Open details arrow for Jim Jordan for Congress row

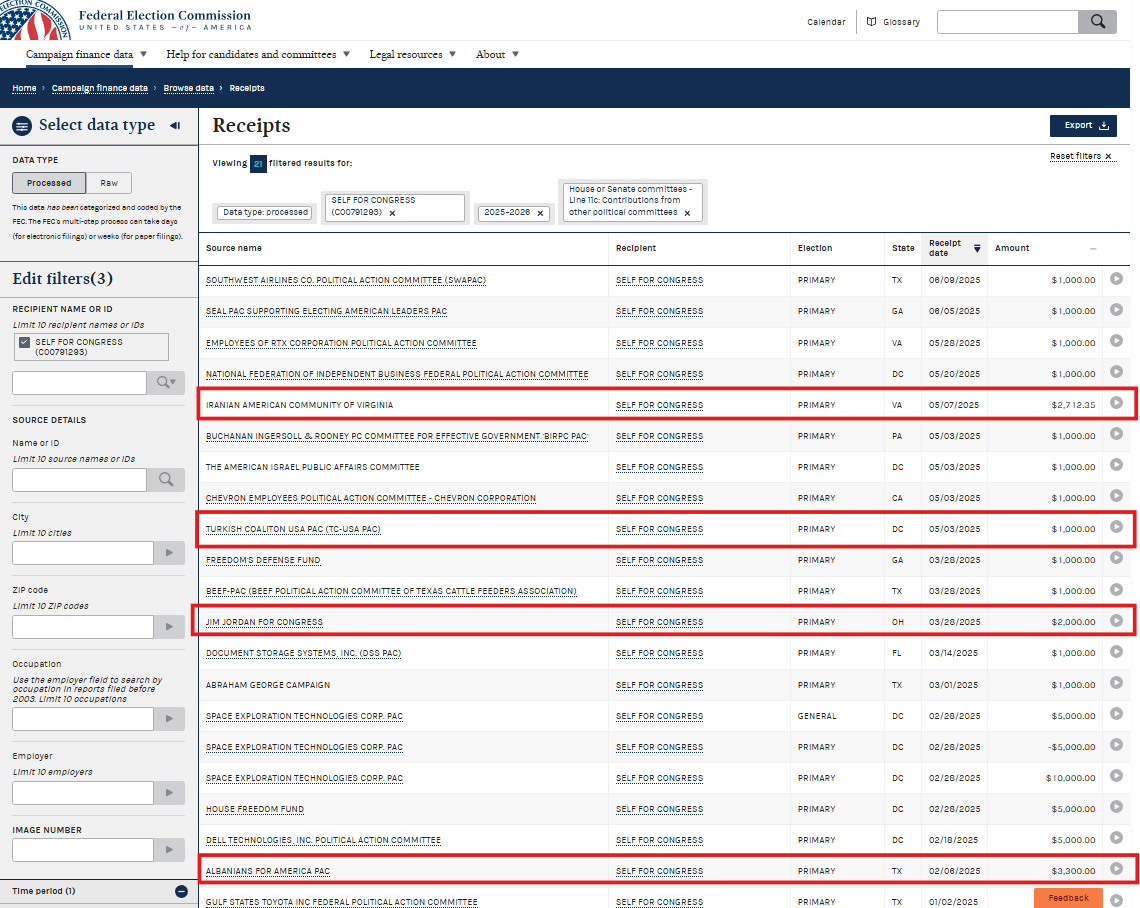click(1116, 620)
